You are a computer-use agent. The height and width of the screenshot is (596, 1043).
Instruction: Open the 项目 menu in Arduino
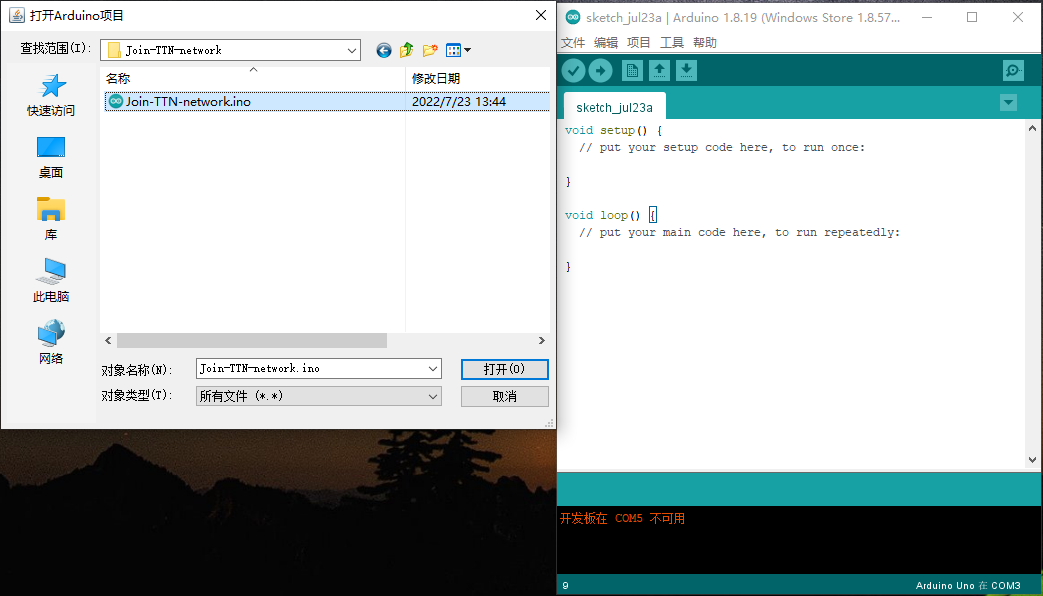[639, 43]
